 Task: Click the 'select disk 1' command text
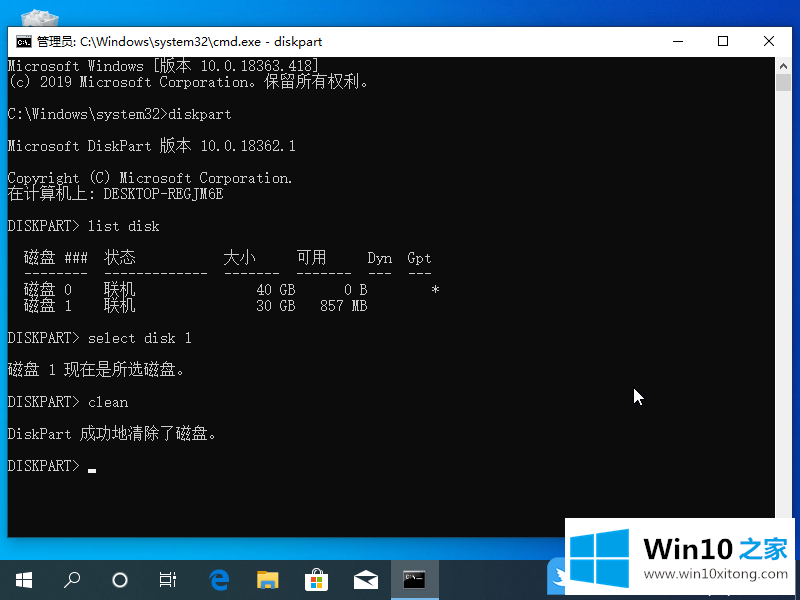tap(140, 338)
